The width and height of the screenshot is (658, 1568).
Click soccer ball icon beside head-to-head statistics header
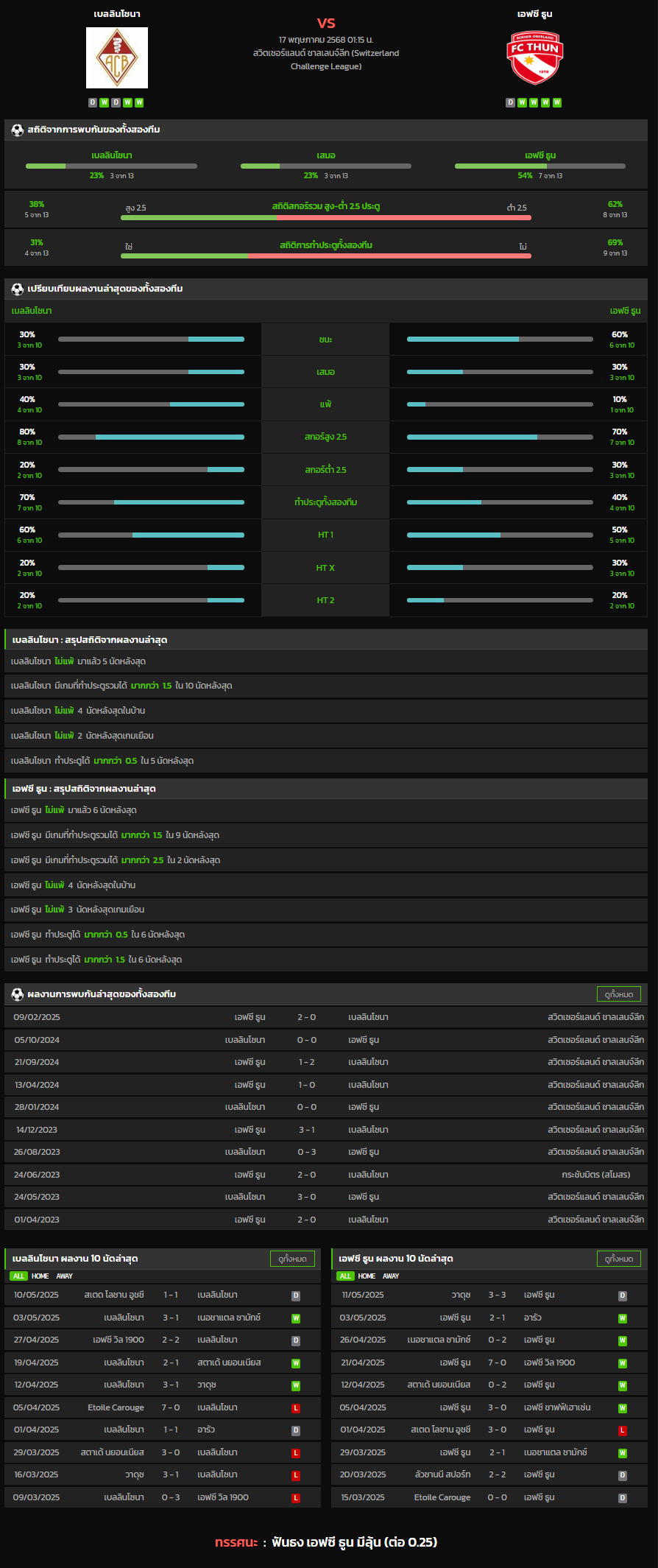click(18, 130)
